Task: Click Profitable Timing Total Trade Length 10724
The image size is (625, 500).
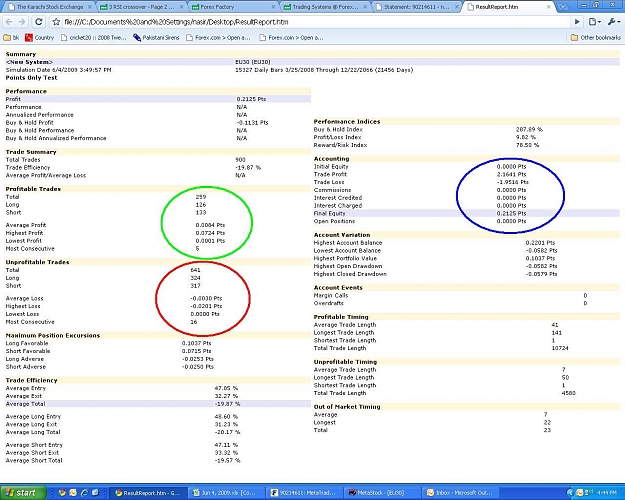Action: (x=560, y=348)
